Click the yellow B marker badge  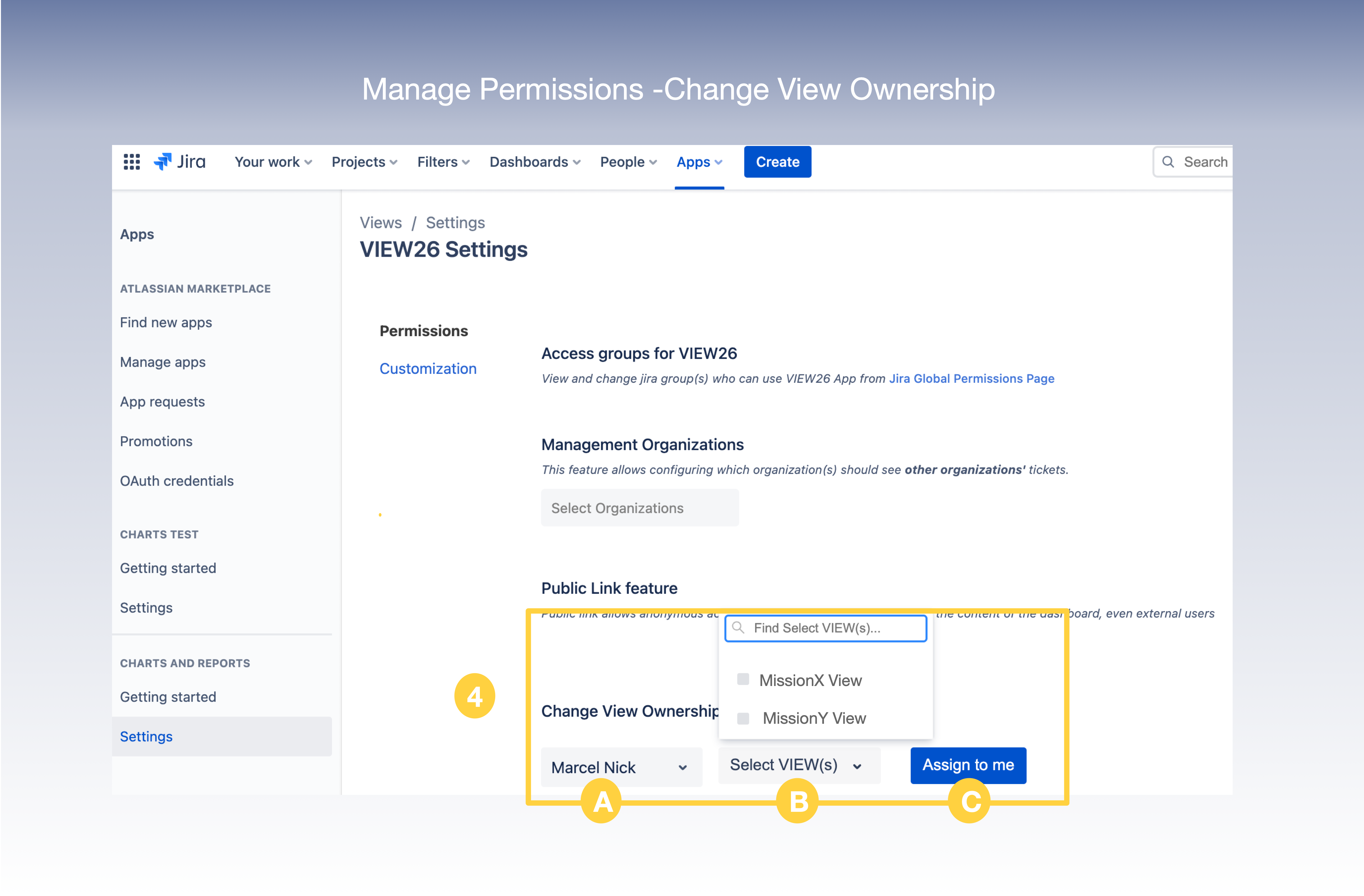click(797, 802)
